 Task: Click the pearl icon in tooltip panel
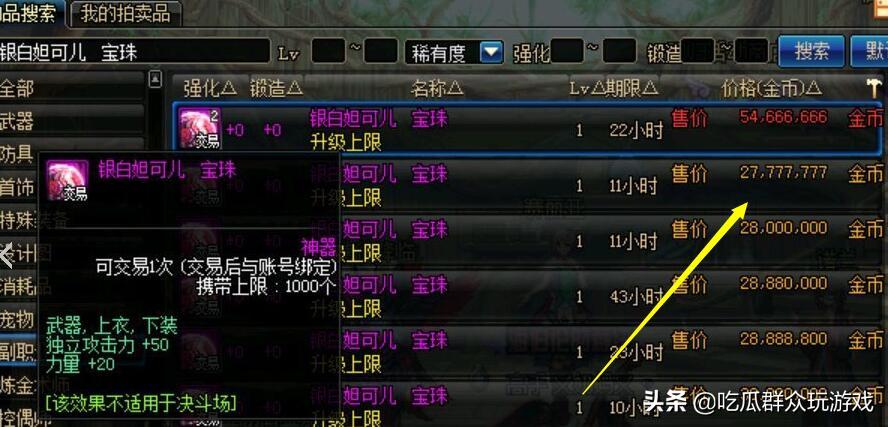pos(67,181)
